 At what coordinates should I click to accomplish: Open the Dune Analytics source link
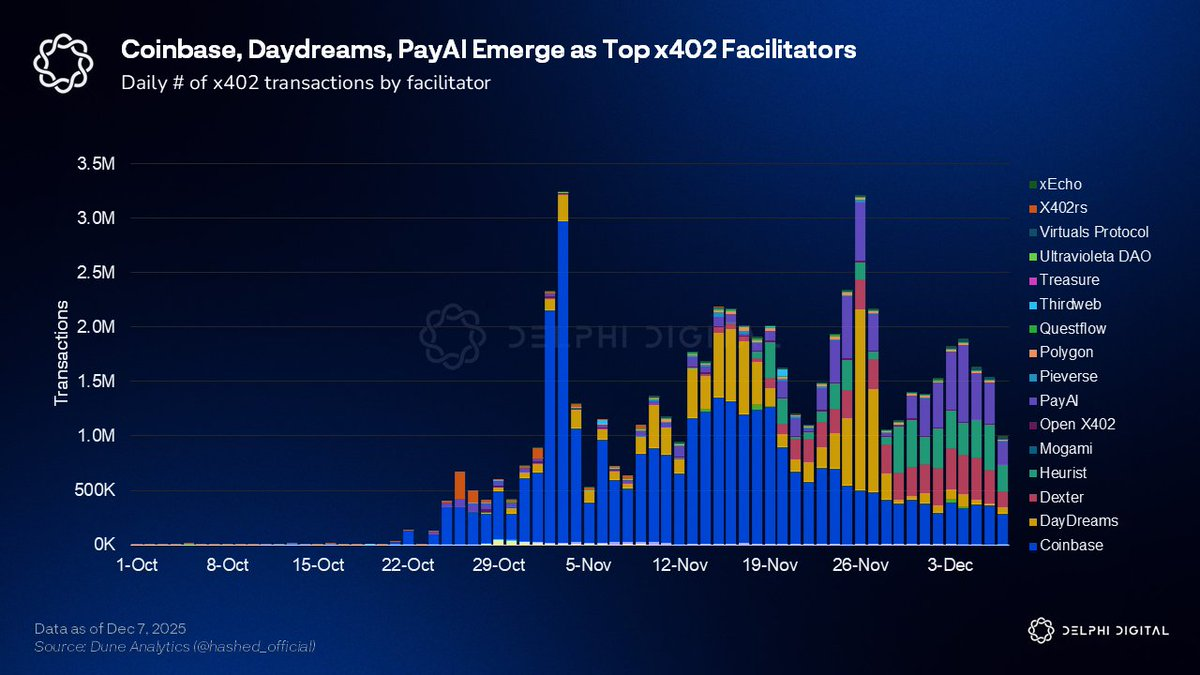click(x=175, y=646)
